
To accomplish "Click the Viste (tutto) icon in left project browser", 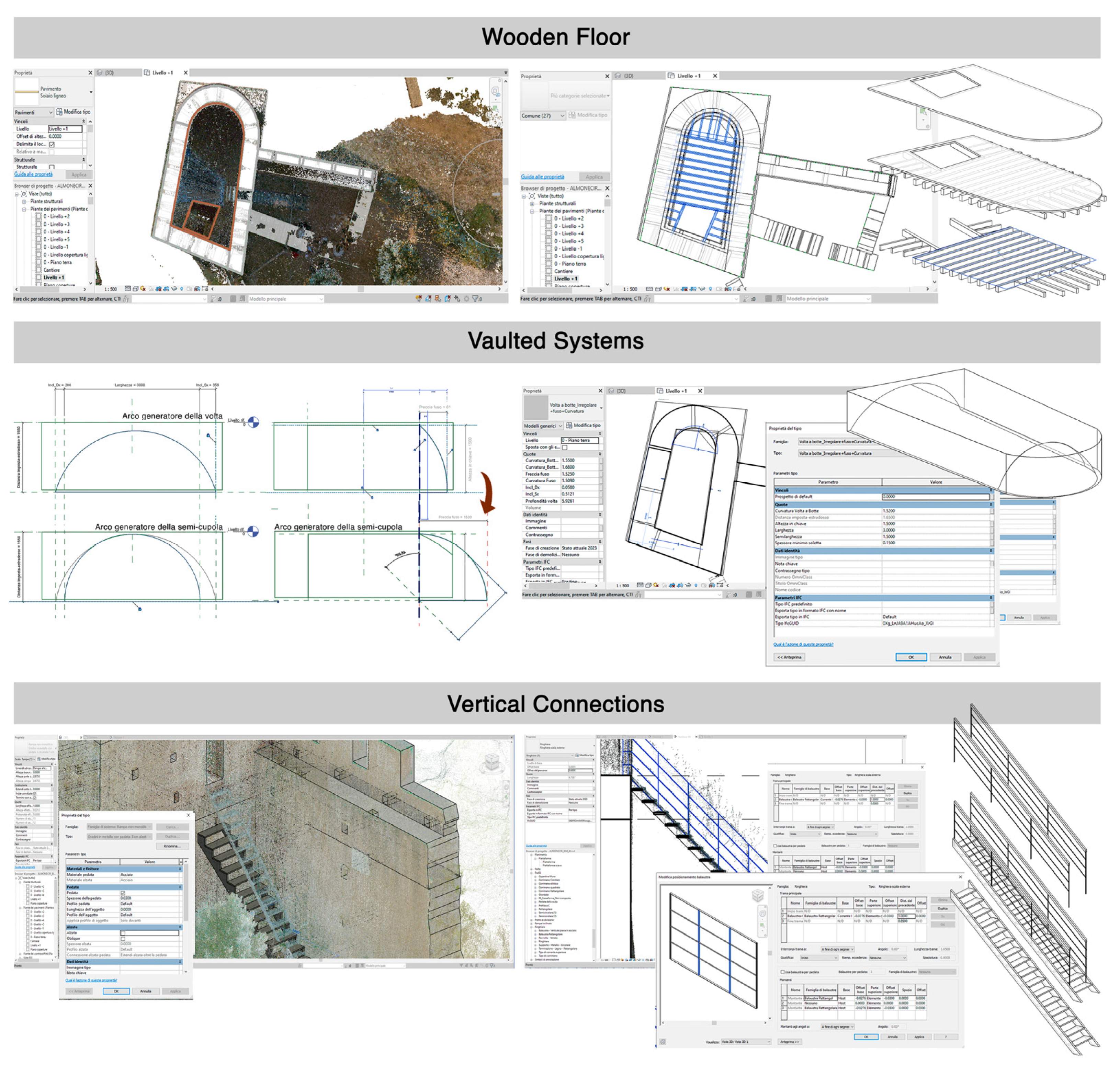I will pyautogui.click(x=24, y=194).
